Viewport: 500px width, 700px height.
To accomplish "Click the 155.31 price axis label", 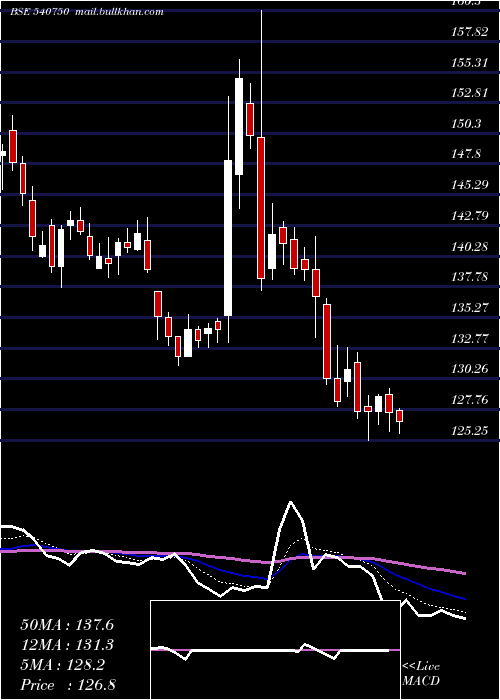I will [469, 62].
